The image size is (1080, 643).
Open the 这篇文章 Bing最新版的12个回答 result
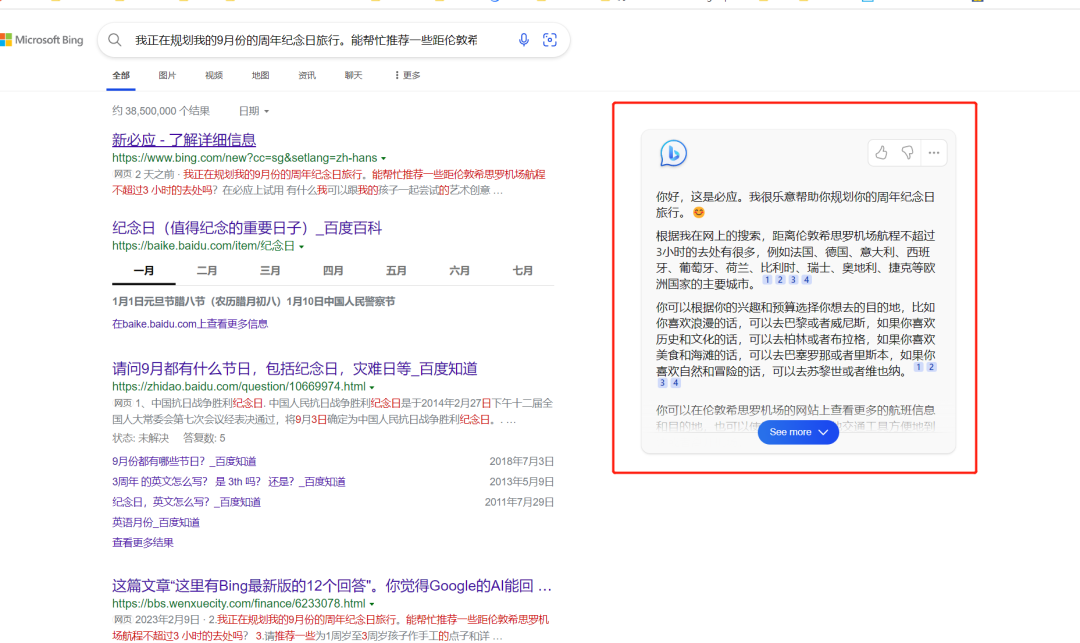[x=332, y=586]
